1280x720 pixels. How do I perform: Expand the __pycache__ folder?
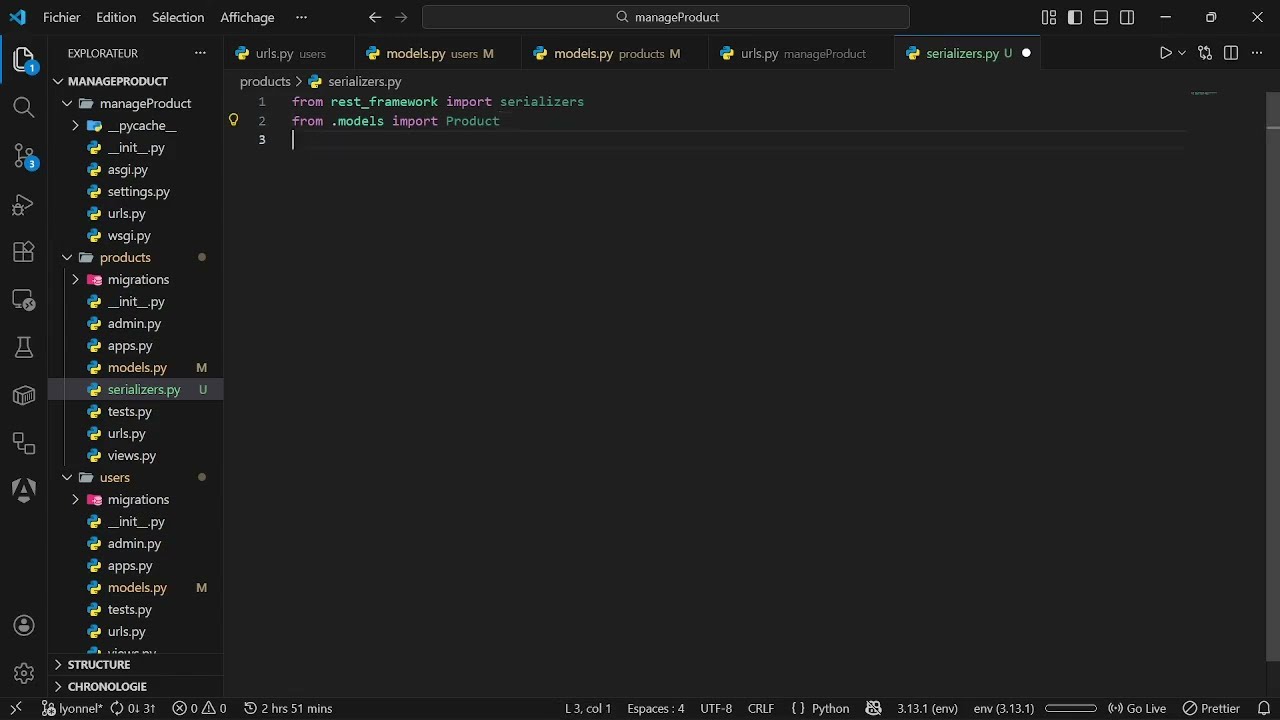[x=75, y=126]
